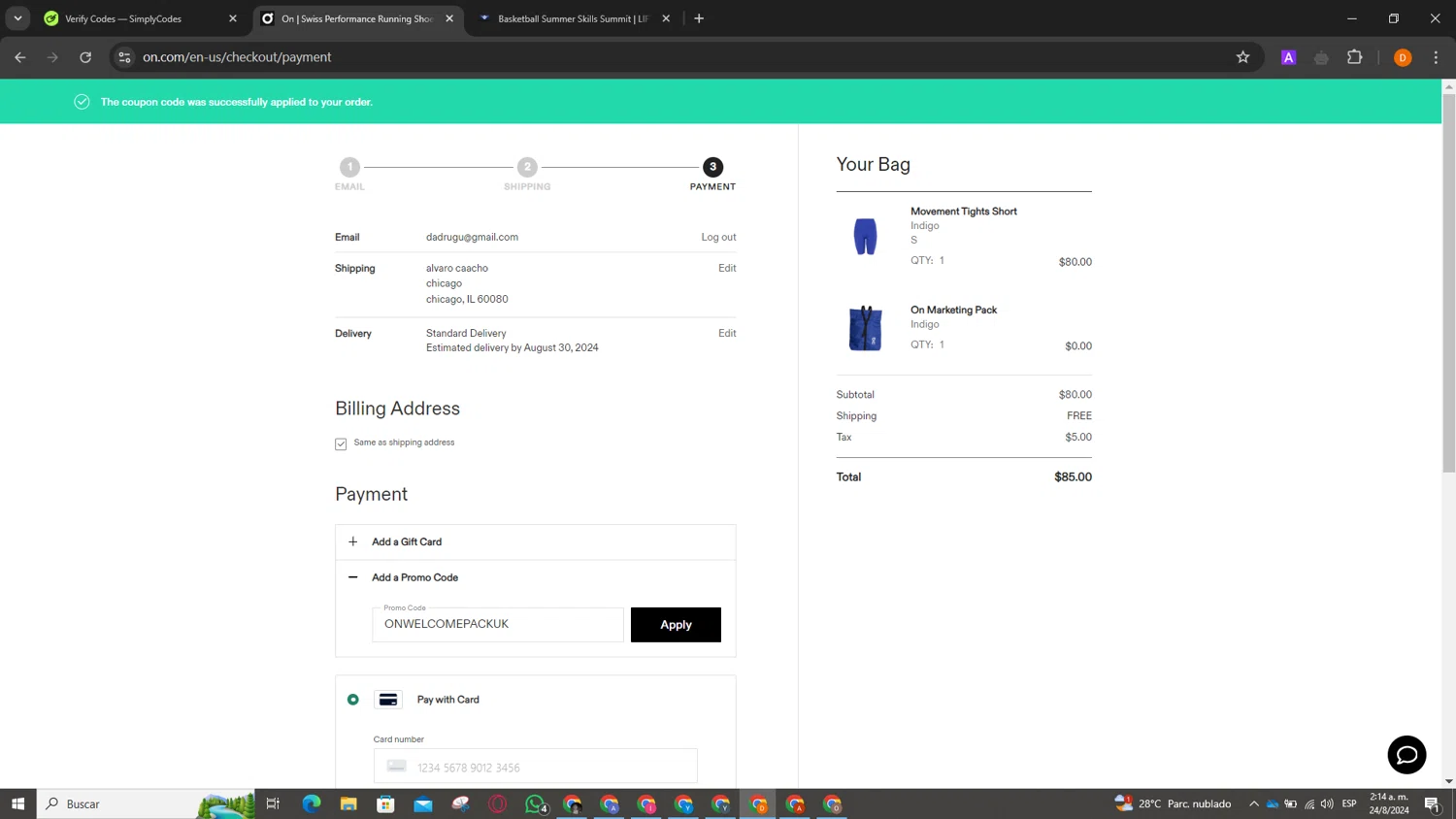Image resolution: width=1456 pixels, height=819 pixels.
Task: Toggle Same as shipping address checkbox
Action: tap(341, 443)
